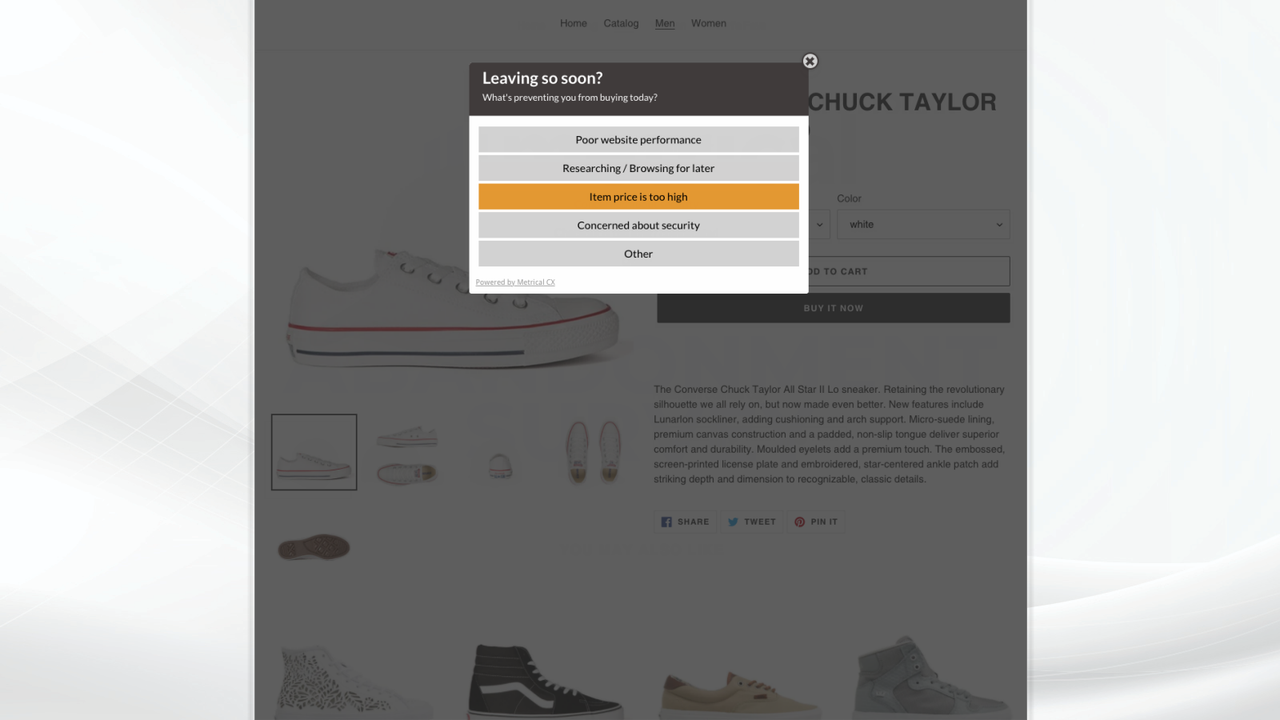The width and height of the screenshot is (1280, 720).
Task: Tweet the product on Twitter
Action: pos(751,521)
